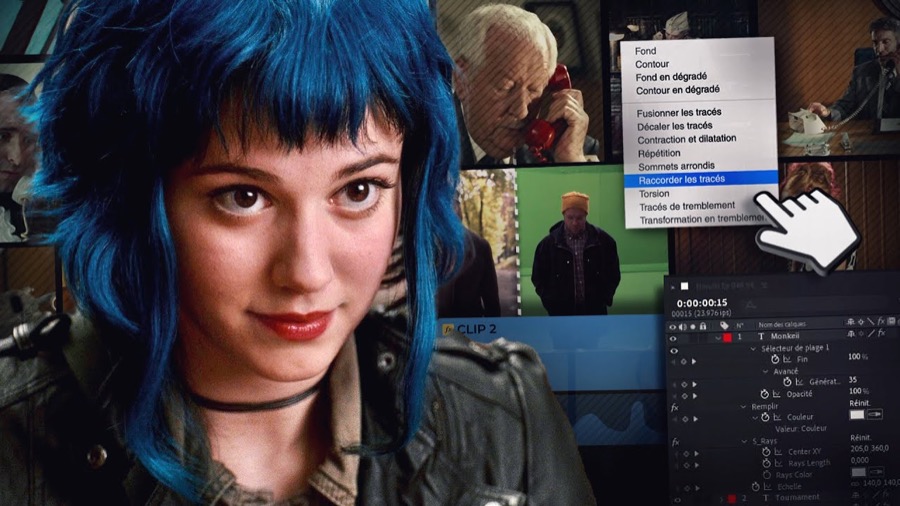The width and height of the screenshot is (900, 506).
Task: Toggle keyframe diamond in the Fin row
Action: [683, 361]
